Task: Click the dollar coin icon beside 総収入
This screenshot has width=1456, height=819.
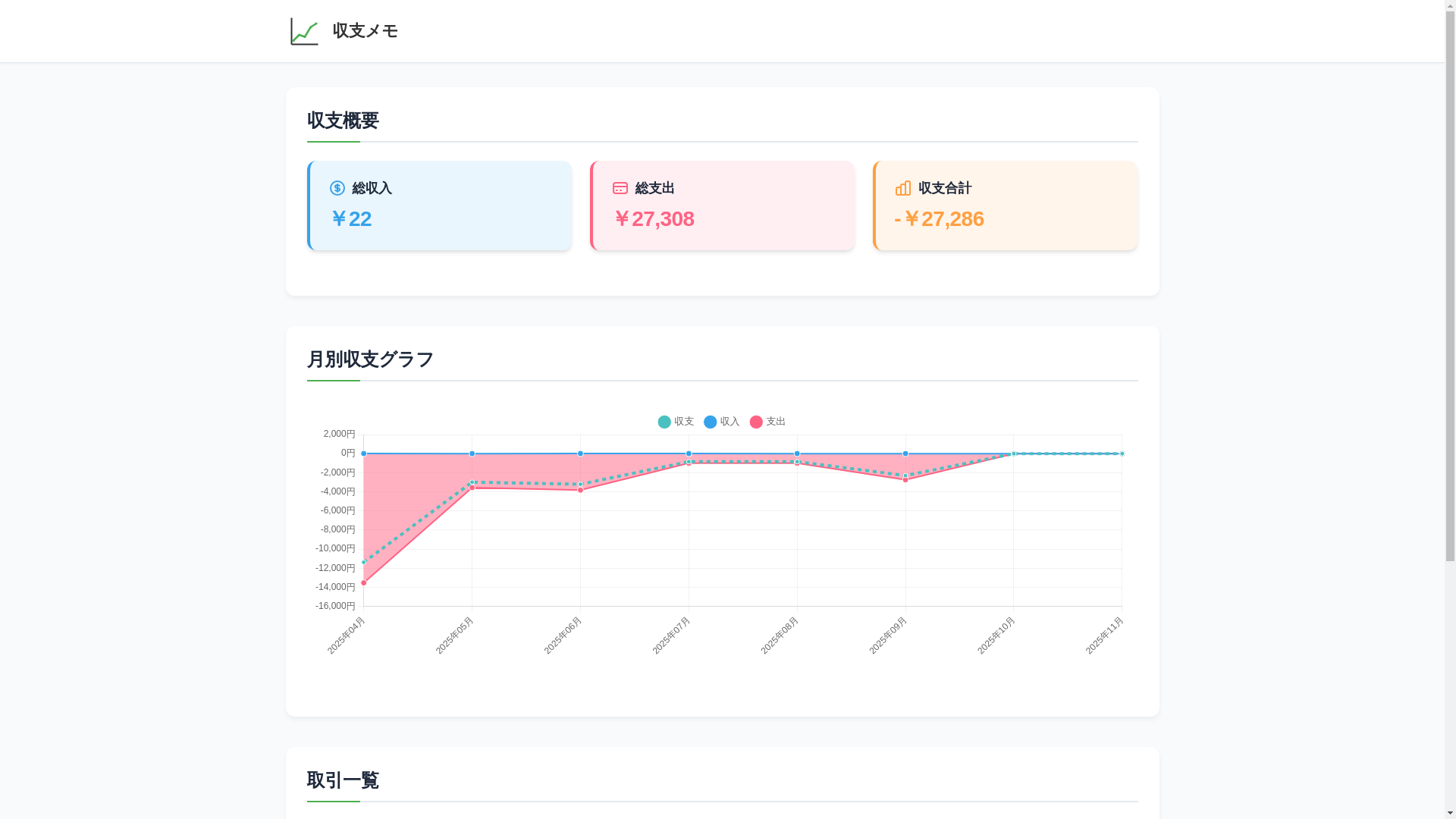Action: [337, 188]
